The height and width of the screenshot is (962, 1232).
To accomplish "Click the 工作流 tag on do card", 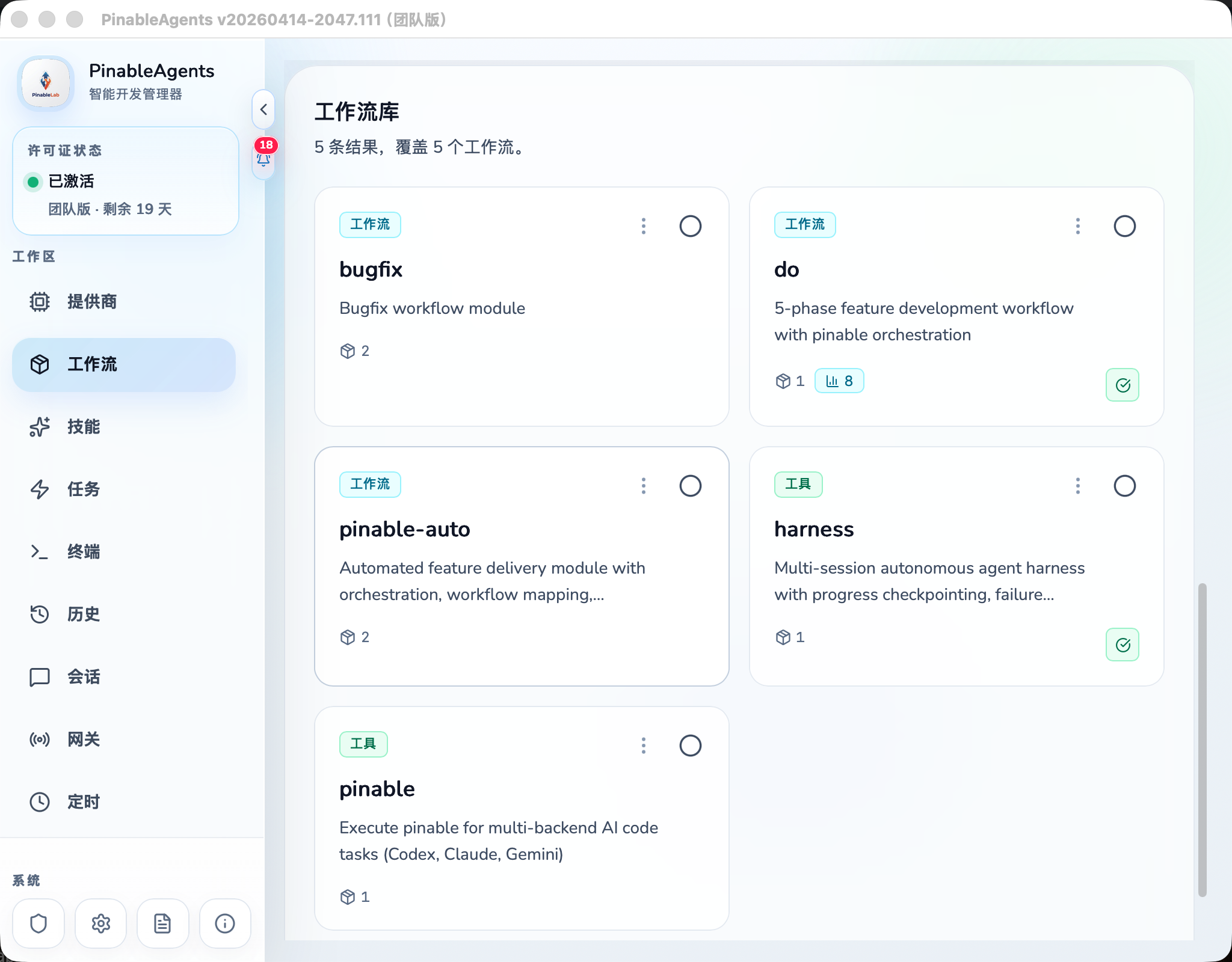I will [805, 225].
